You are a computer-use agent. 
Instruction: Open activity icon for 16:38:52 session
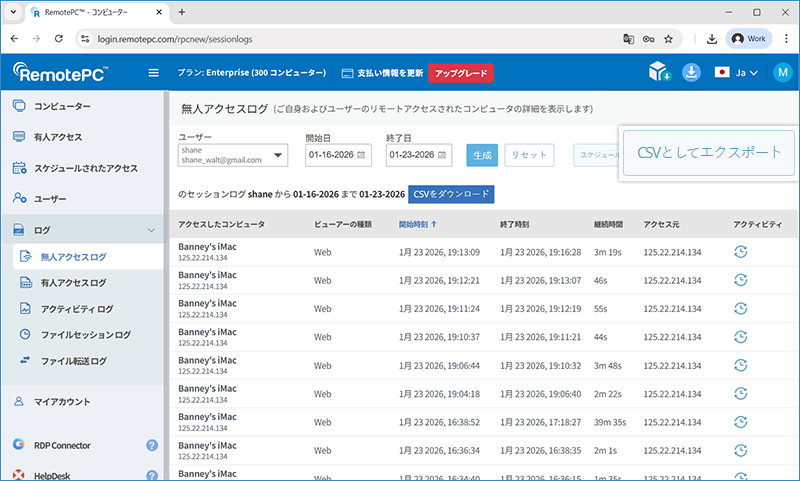740,422
